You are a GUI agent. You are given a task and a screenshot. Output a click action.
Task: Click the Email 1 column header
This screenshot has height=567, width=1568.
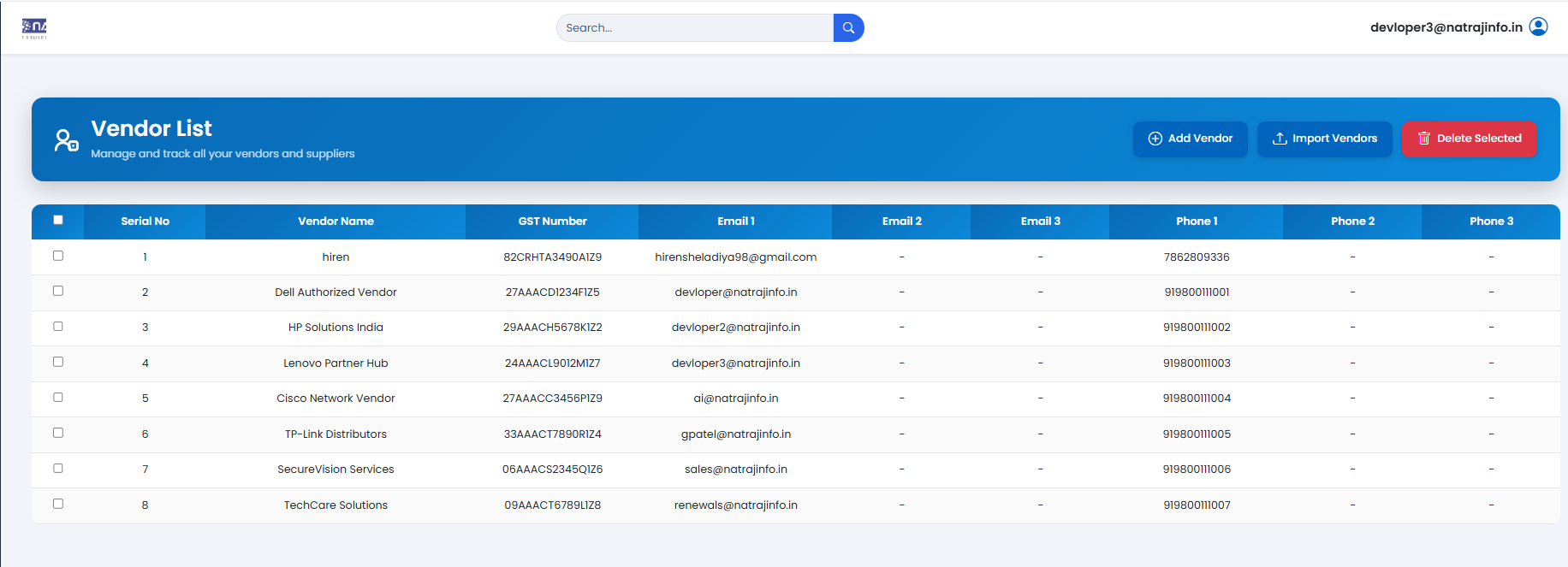pyautogui.click(x=735, y=221)
